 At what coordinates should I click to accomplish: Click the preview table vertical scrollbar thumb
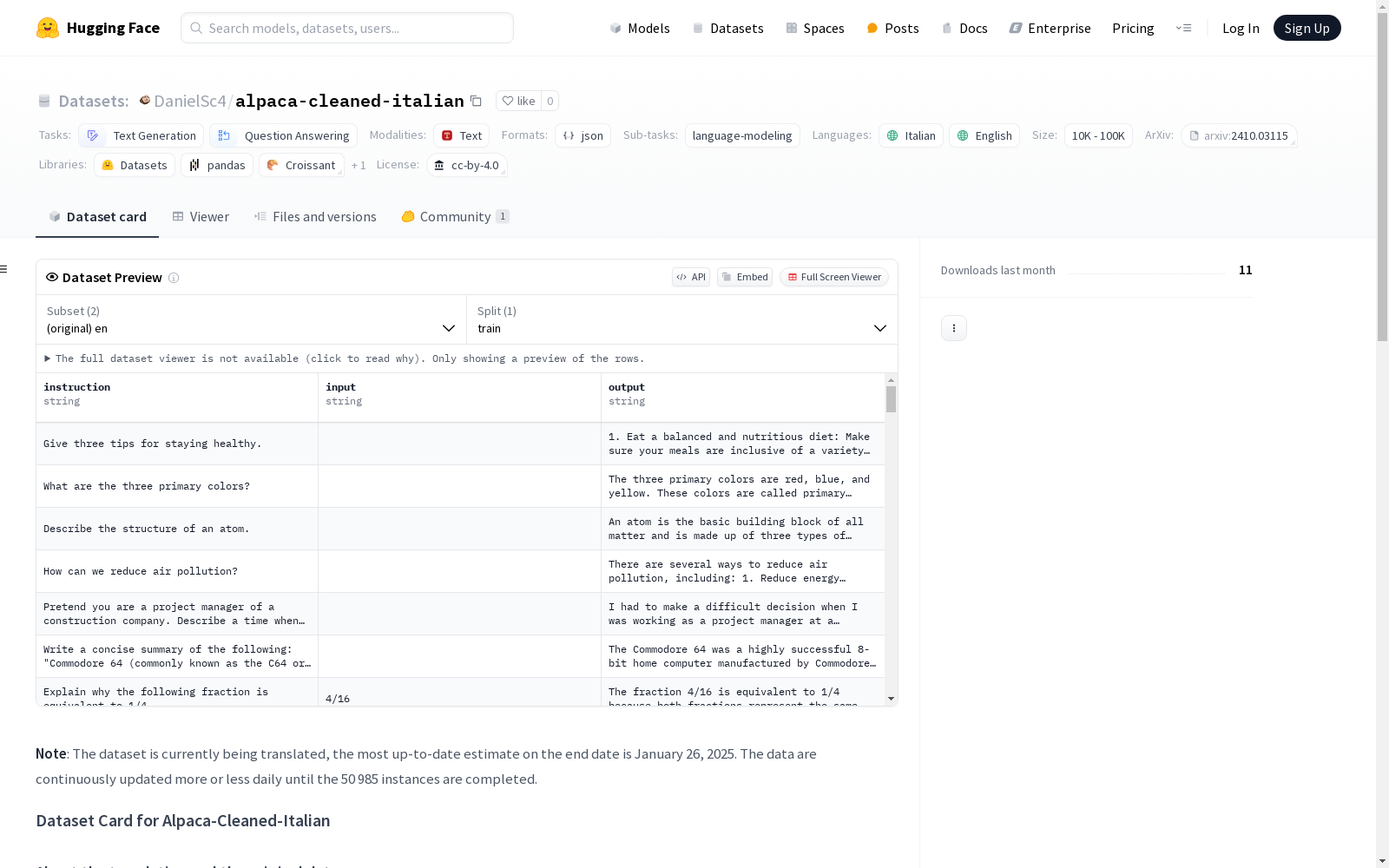click(x=891, y=399)
